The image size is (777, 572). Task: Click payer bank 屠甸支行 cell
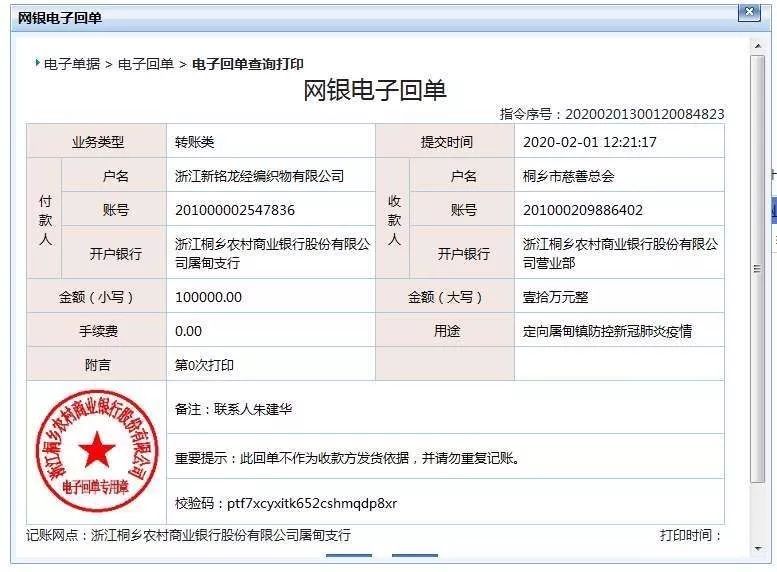pos(271,253)
